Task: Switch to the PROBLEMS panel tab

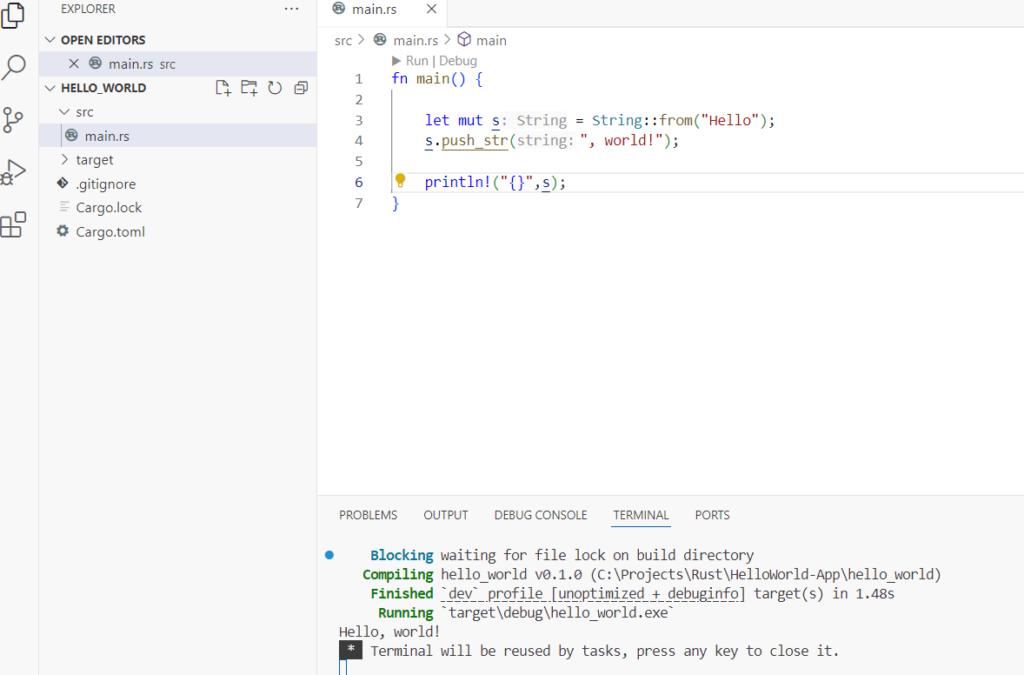Action: click(x=368, y=515)
